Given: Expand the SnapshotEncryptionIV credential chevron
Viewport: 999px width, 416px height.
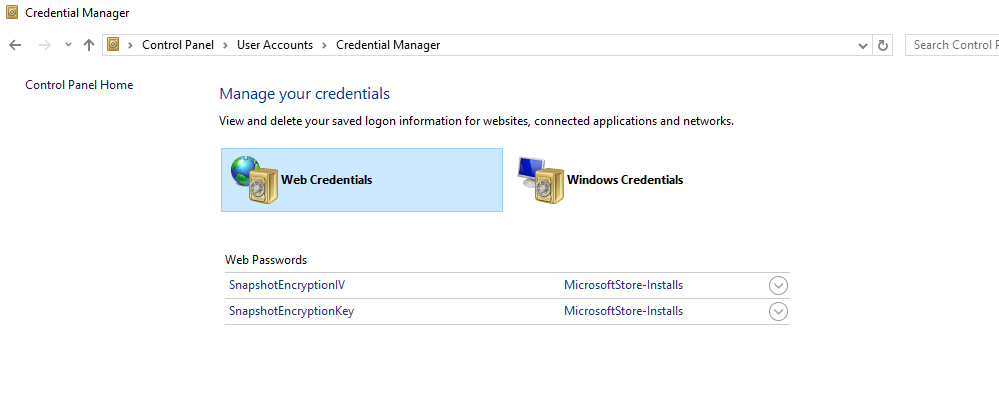Looking at the screenshot, I should pyautogui.click(x=779, y=285).
